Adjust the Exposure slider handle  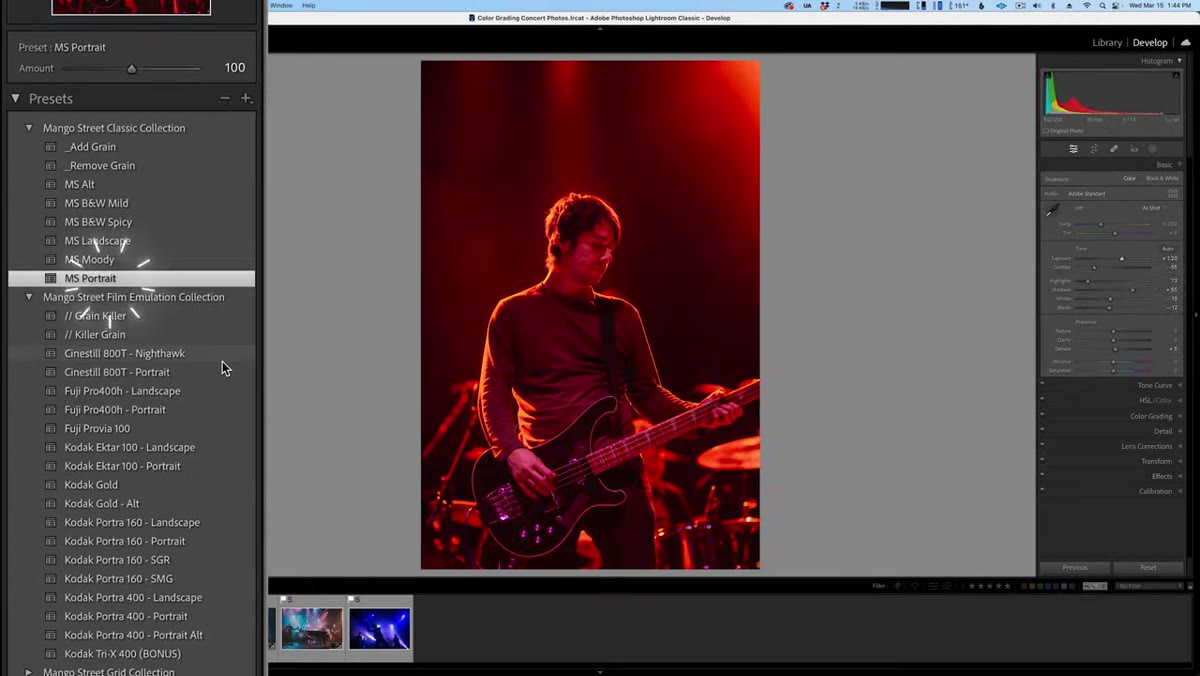pos(1122,259)
